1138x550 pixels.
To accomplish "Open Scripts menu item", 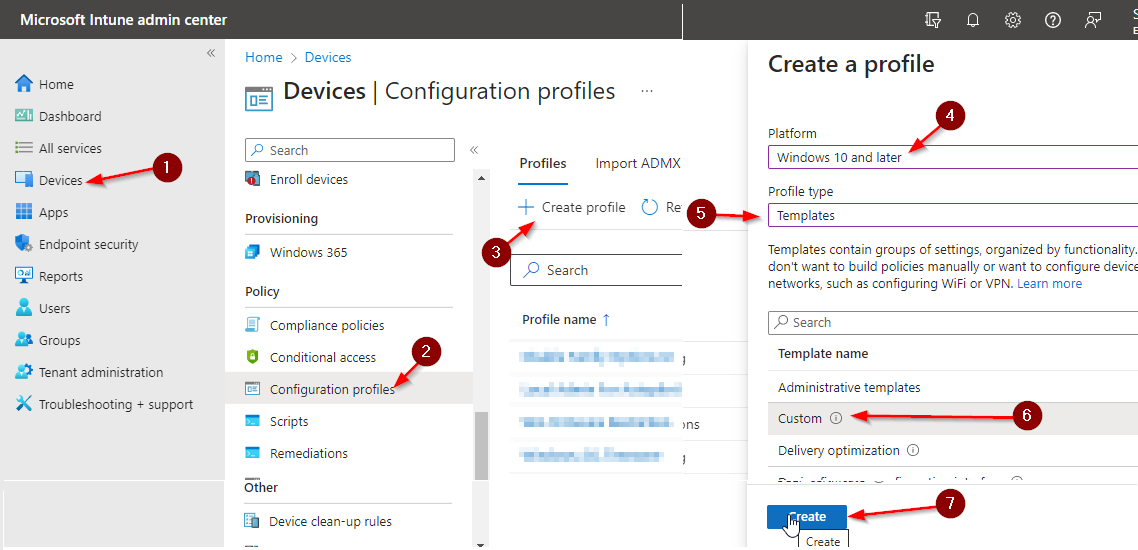I will [x=277, y=421].
